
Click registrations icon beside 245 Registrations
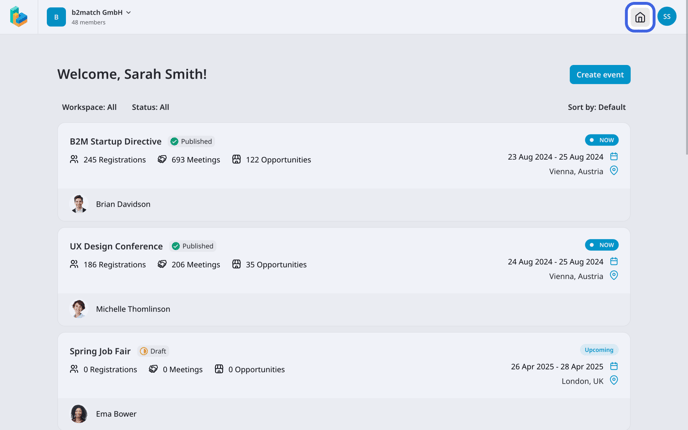[x=74, y=159]
